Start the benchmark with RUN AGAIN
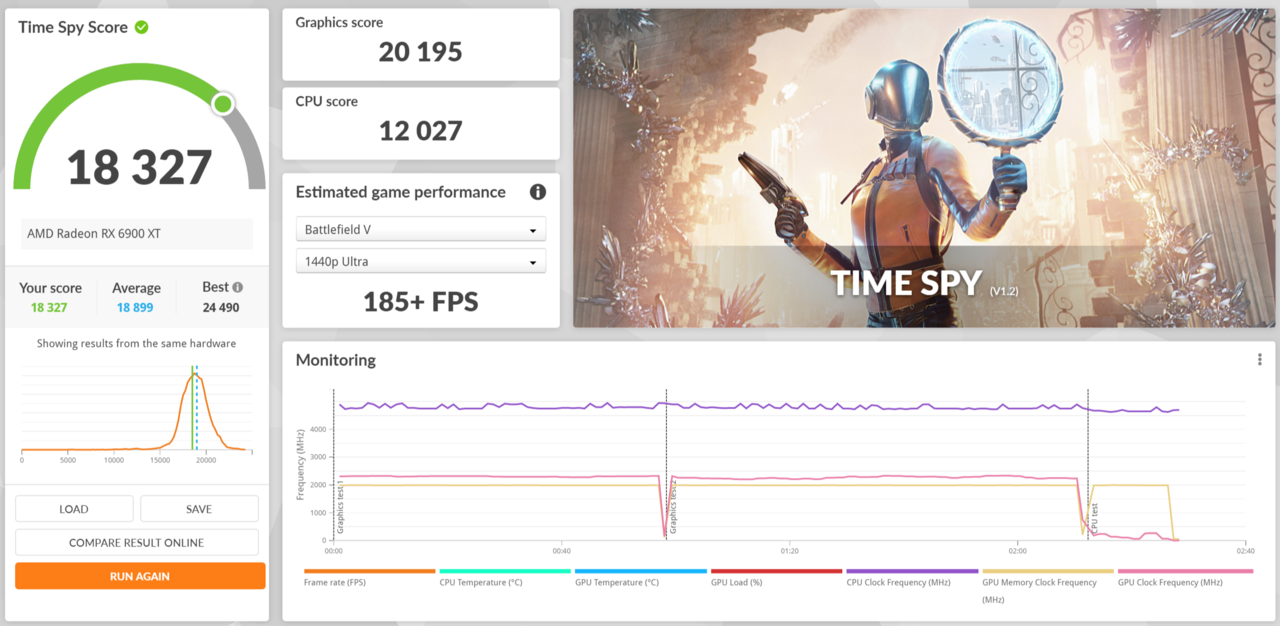The image size is (1280, 626). [140, 576]
